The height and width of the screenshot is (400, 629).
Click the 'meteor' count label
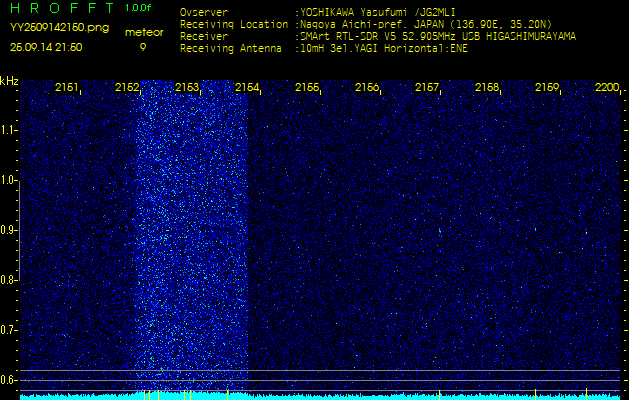tap(144, 32)
